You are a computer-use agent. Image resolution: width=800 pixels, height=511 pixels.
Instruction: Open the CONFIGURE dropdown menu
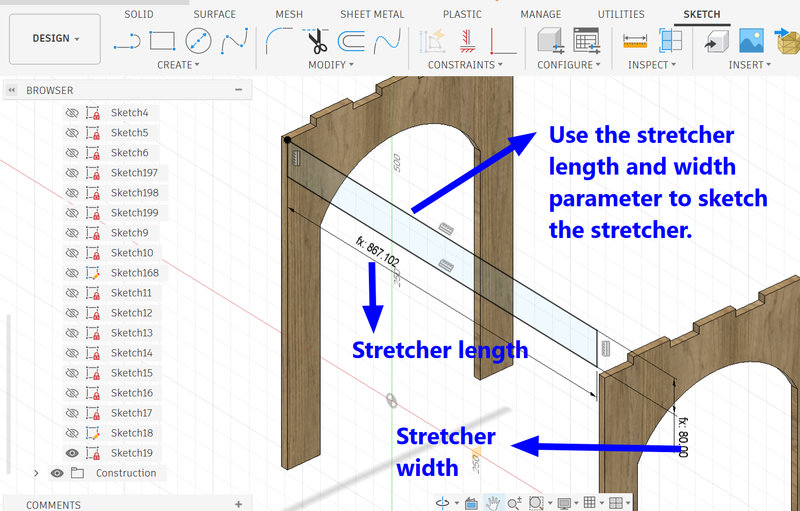(x=568, y=65)
